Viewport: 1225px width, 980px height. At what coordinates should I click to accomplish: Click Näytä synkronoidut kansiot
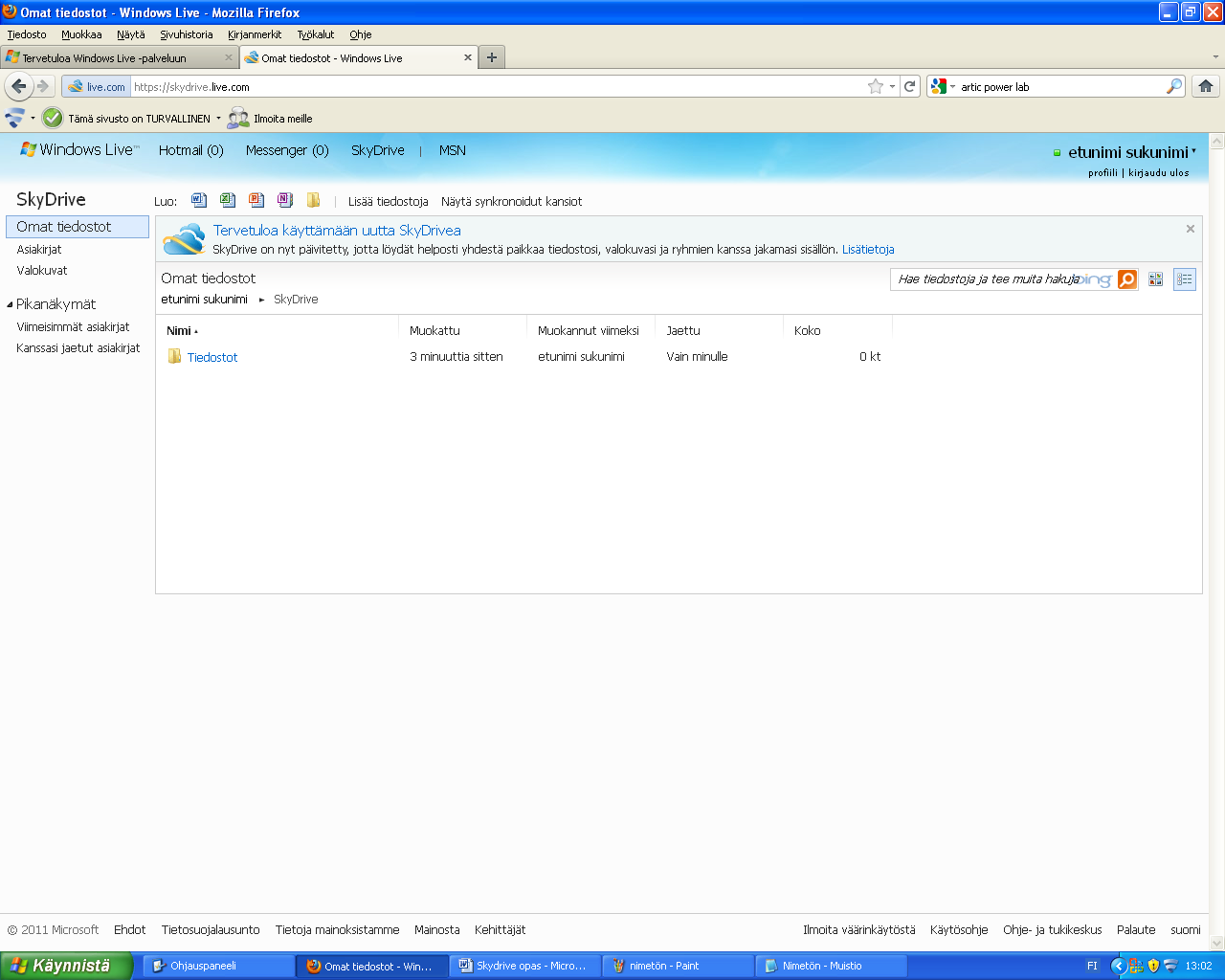coord(512,202)
